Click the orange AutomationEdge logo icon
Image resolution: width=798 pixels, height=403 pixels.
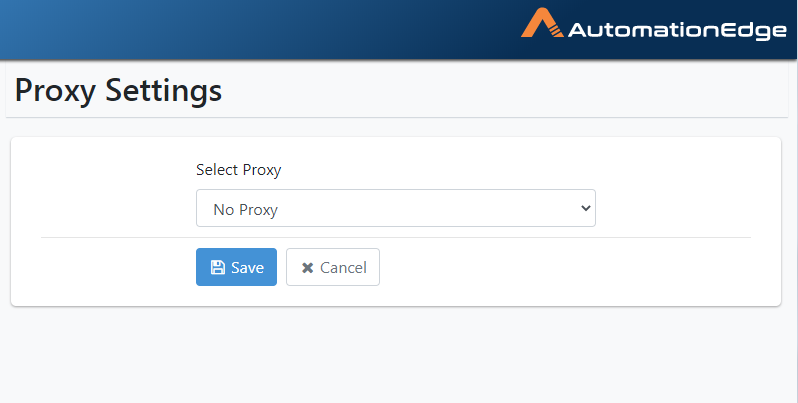542,23
